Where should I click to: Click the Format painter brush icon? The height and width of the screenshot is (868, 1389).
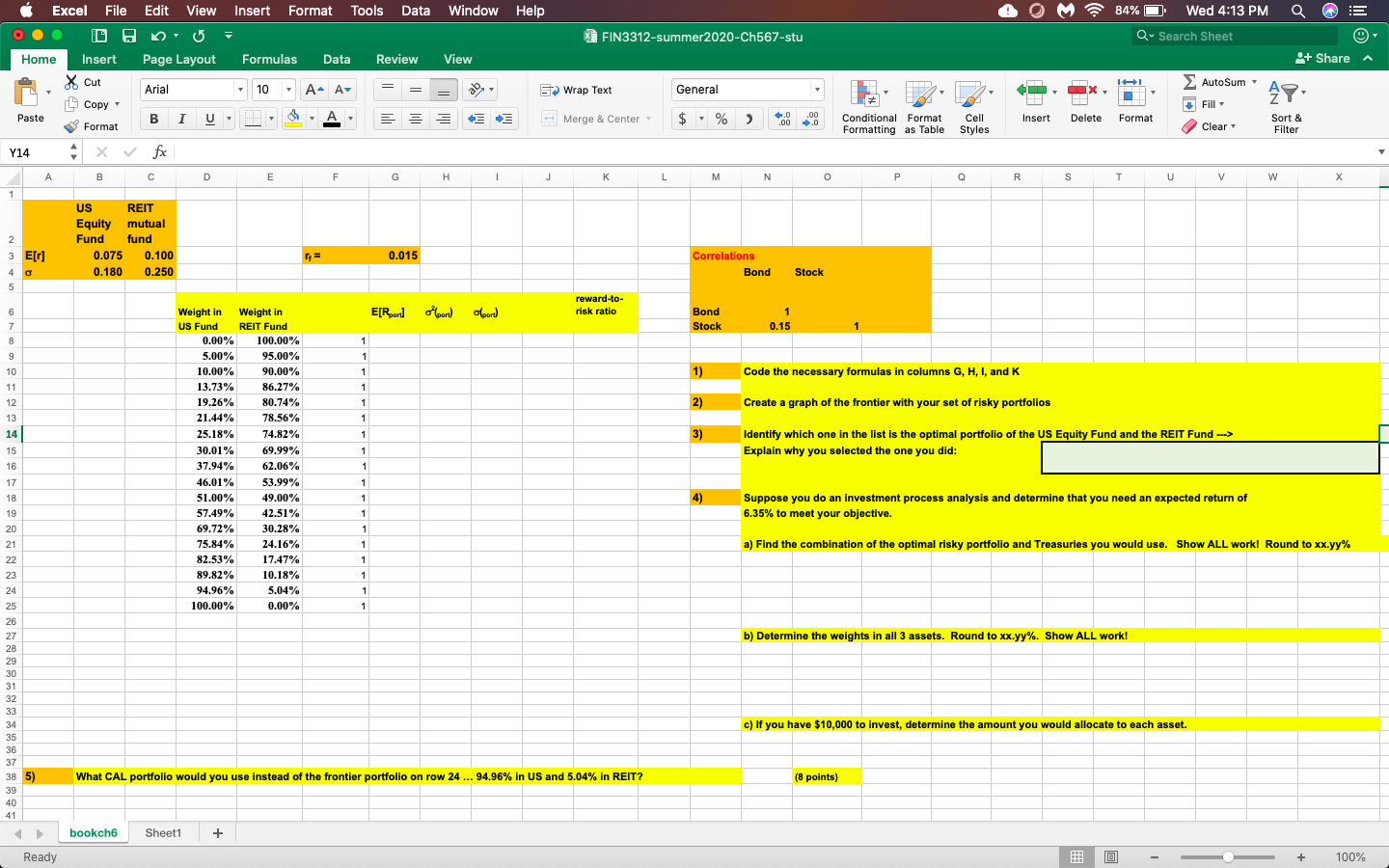[71, 126]
